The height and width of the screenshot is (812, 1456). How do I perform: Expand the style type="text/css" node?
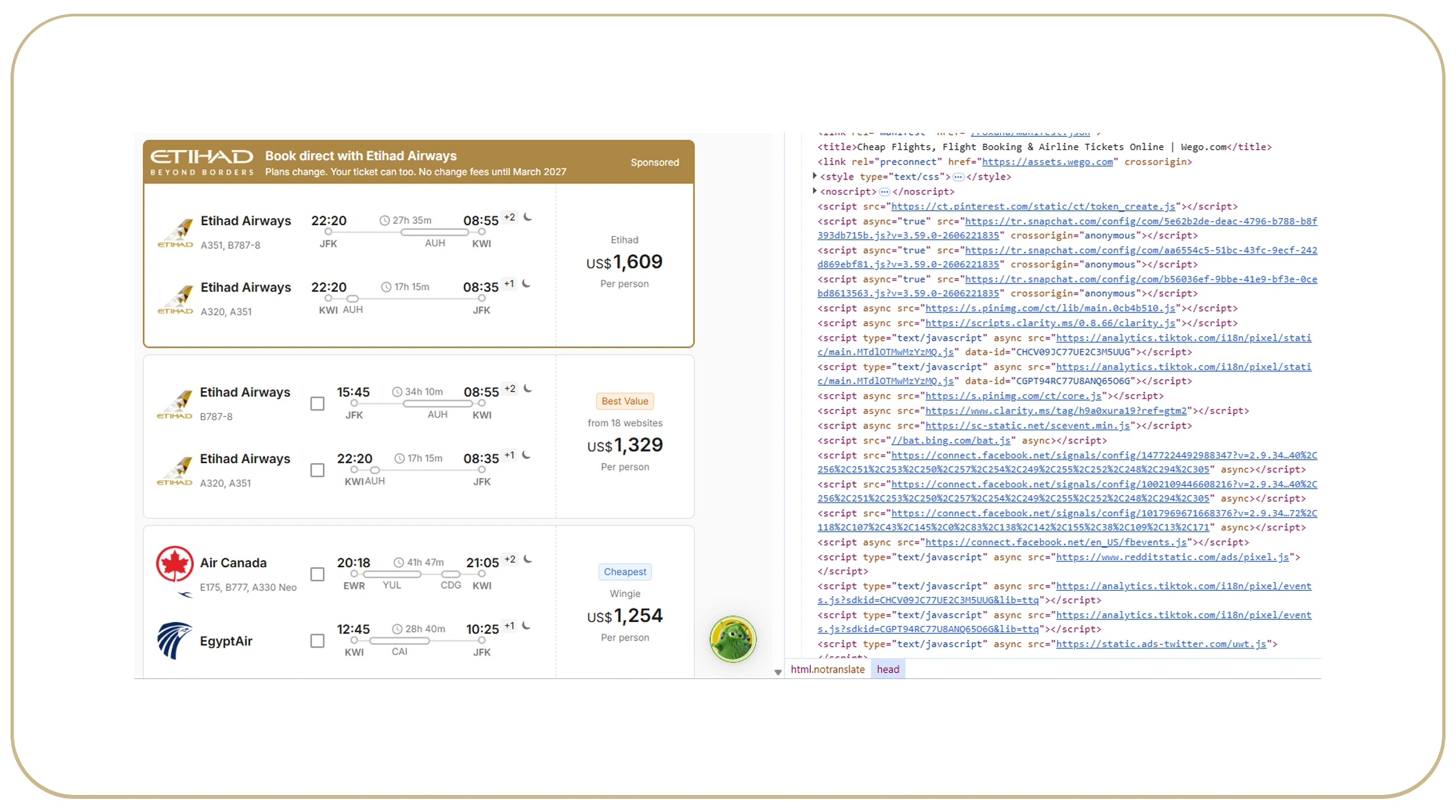tap(814, 176)
